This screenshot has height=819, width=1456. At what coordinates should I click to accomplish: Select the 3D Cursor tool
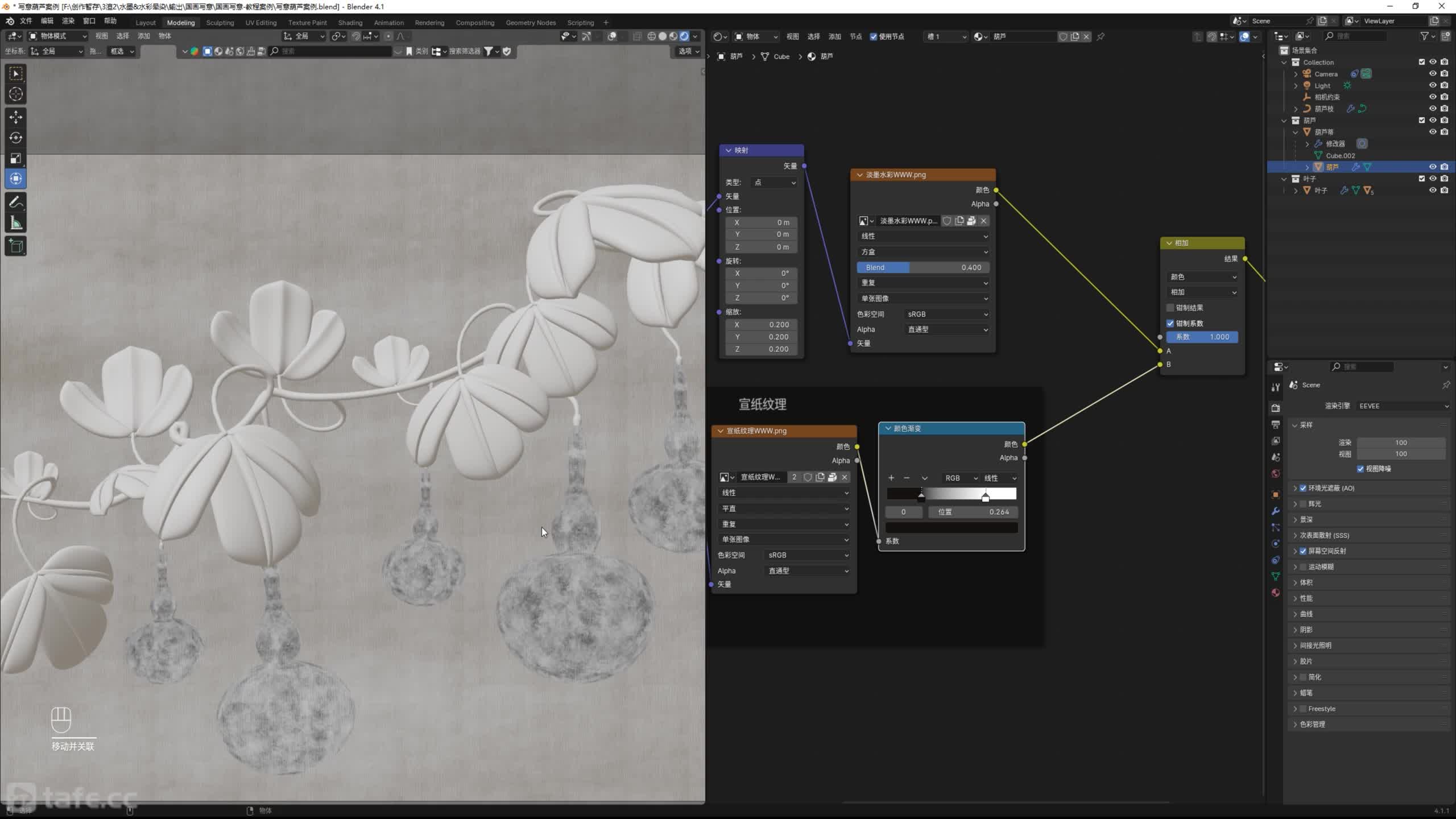tap(16, 94)
